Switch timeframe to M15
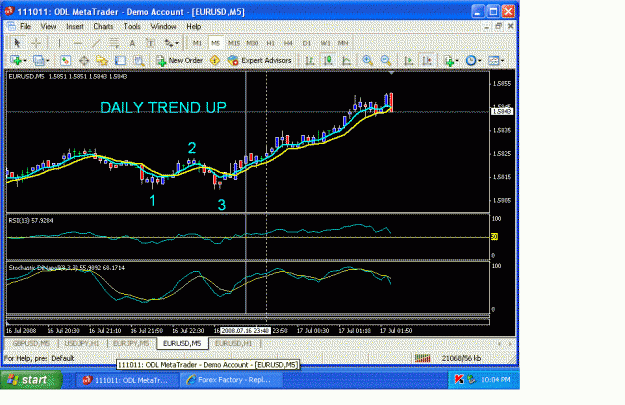The height and width of the screenshot is (405, 625). (x=234, y=43)
